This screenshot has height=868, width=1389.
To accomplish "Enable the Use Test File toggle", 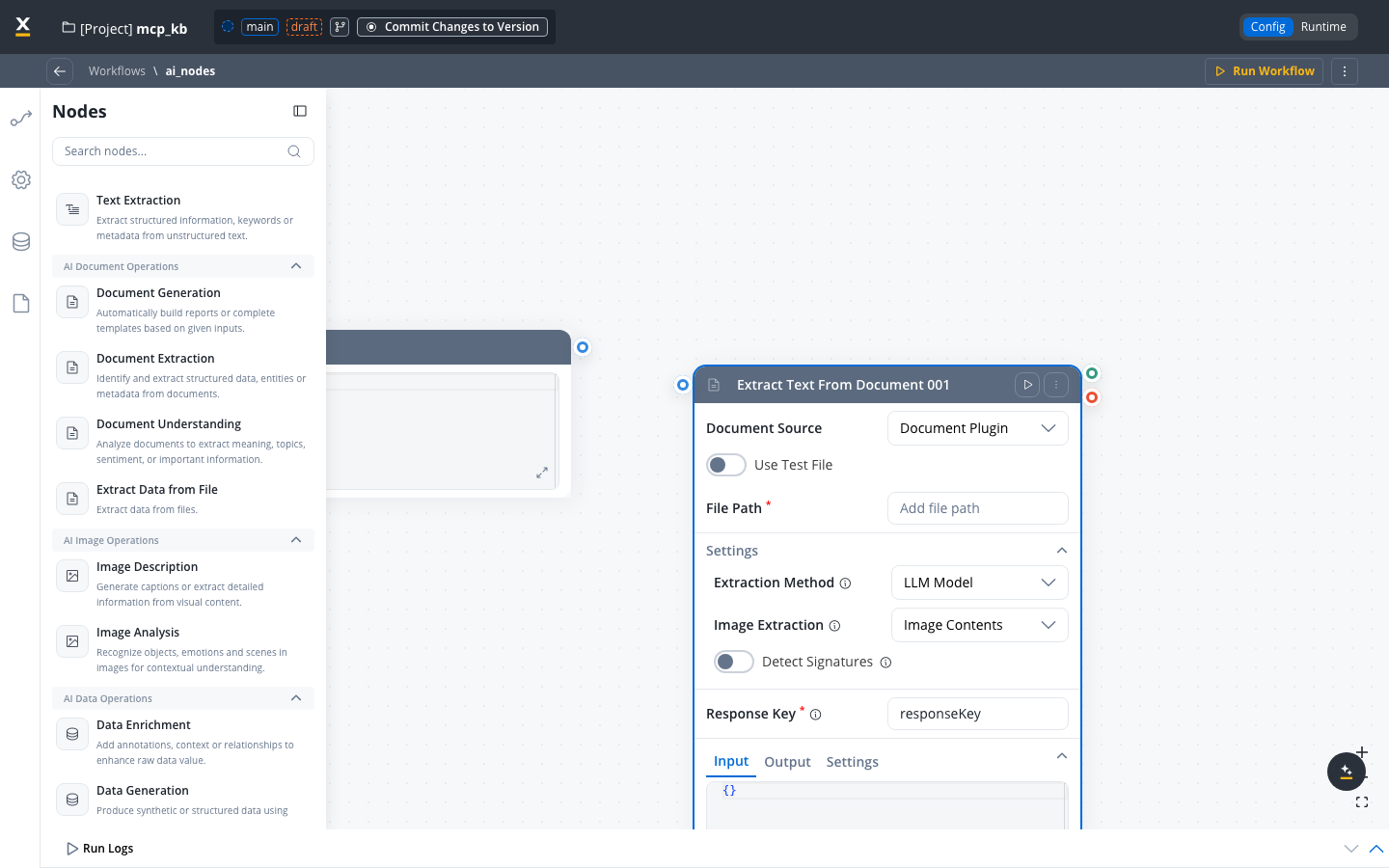I will pyautogui.click(x=726, y=465).
